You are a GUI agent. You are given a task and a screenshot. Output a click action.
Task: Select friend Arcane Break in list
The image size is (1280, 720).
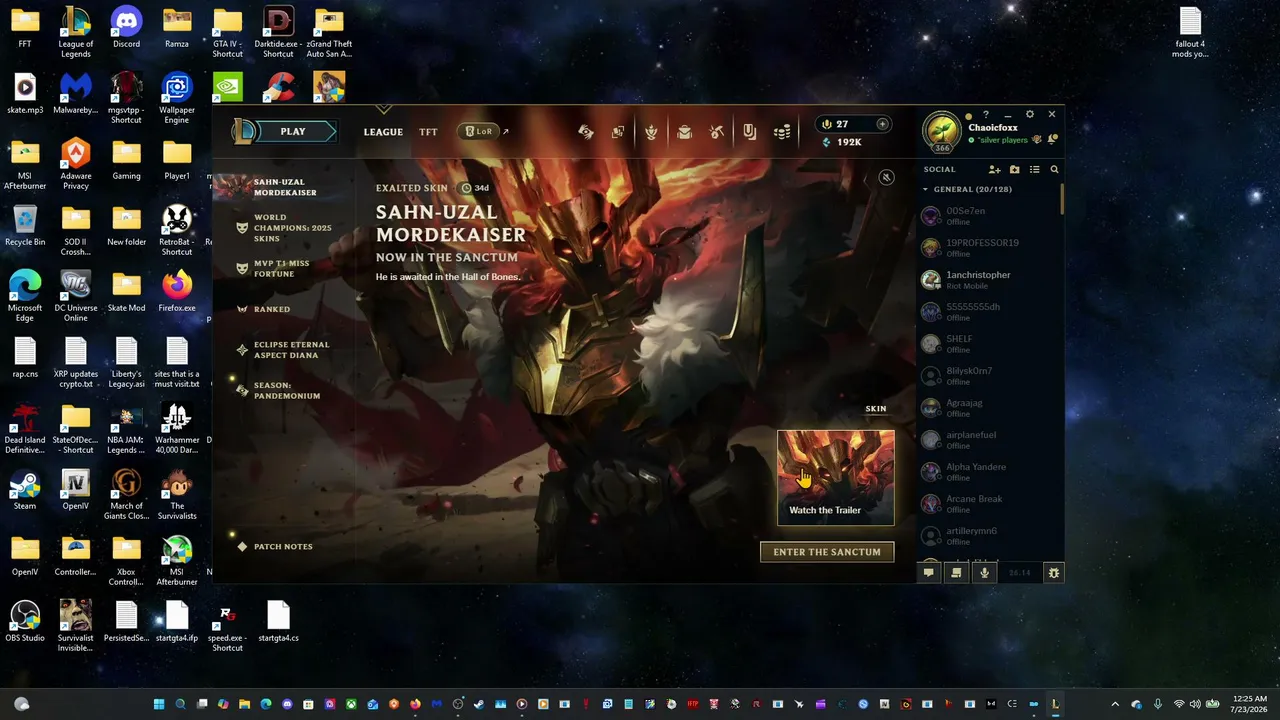click(987, 503)
